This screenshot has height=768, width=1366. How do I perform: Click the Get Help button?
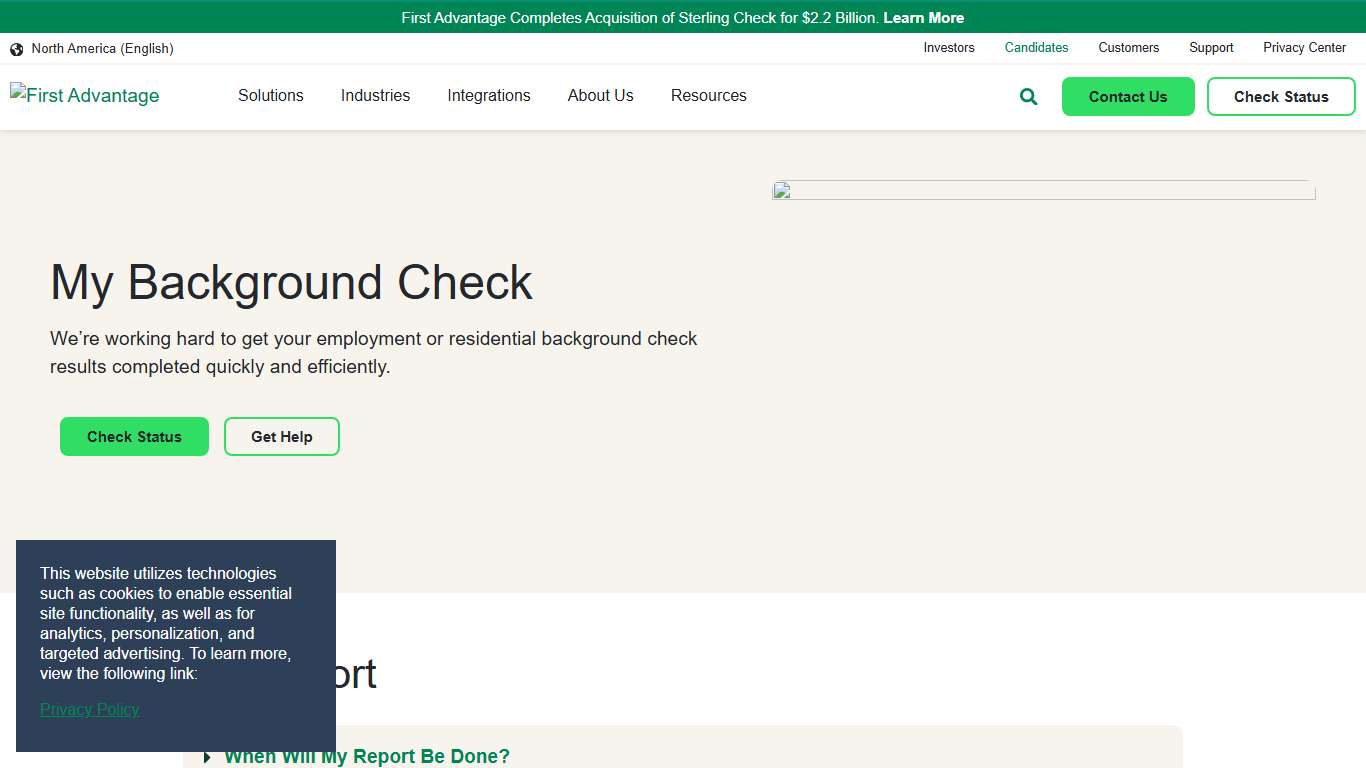pos(281,437)
